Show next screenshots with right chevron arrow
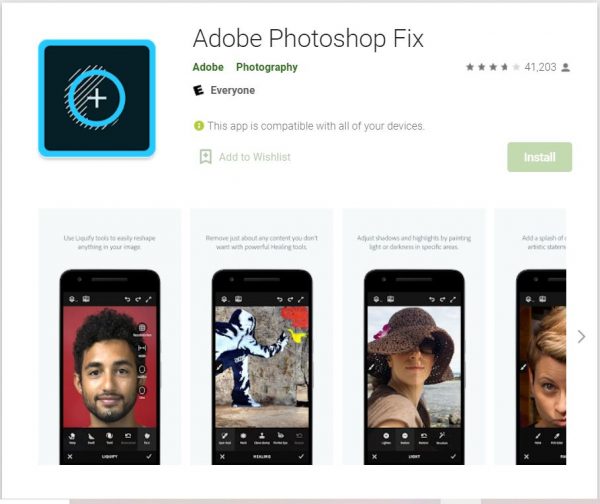This screenshot has width=600, height=504. 581,336
